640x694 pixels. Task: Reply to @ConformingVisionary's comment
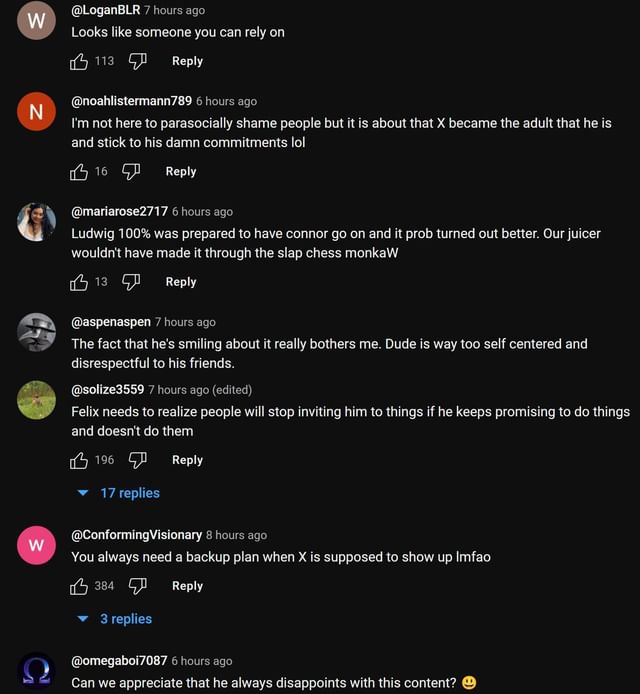187,586
